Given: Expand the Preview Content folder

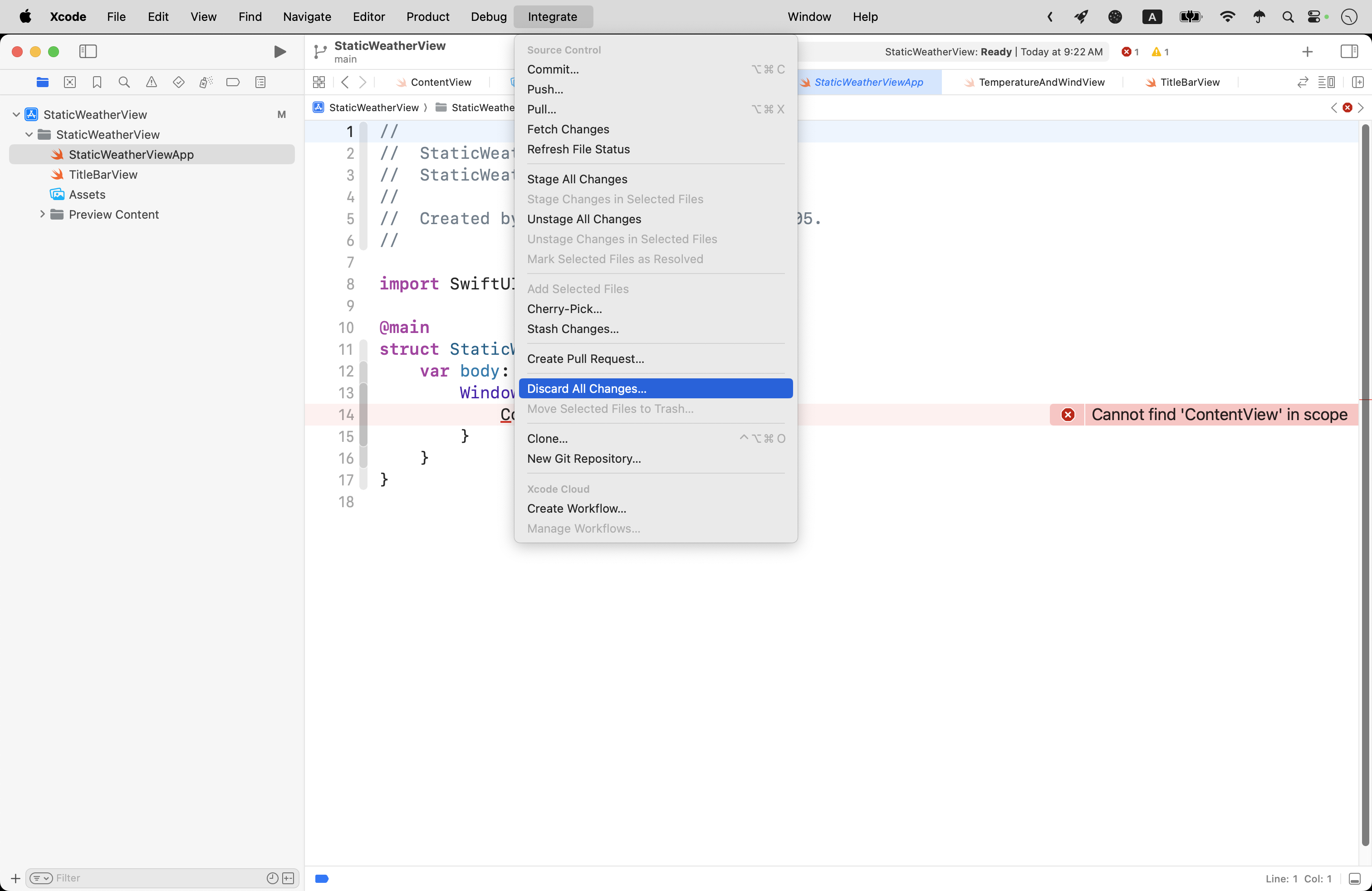Looking at the screenshot, I should [x=42, y=215].
